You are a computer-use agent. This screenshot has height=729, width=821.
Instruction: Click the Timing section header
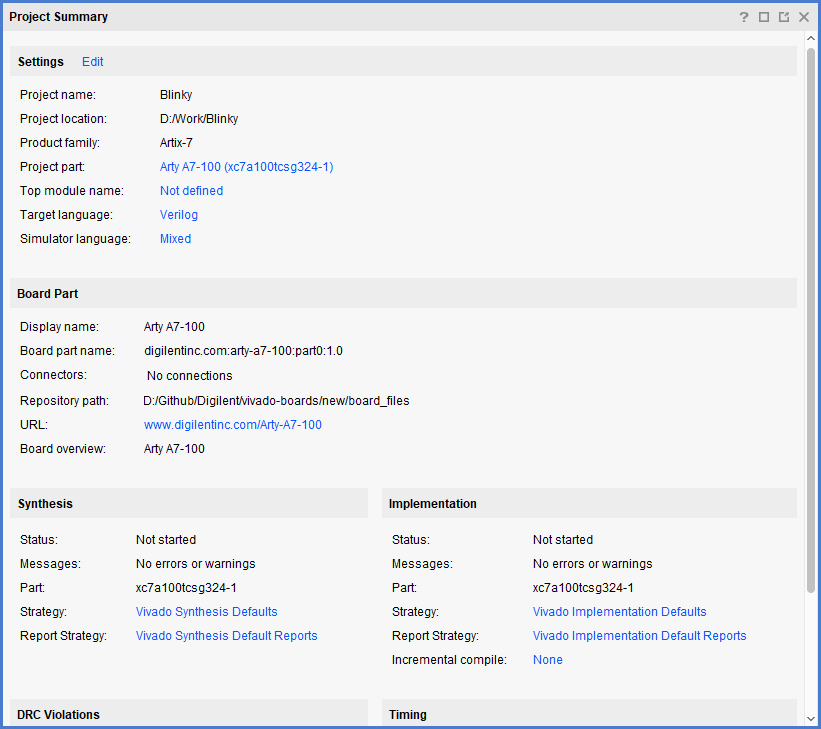(590, 713)
